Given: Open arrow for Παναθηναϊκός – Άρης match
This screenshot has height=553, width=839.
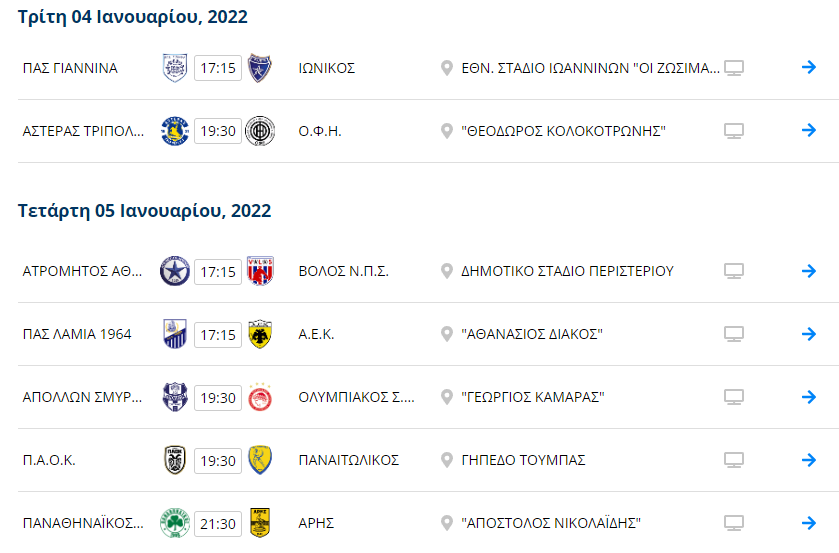Looking at the screenshot, I should click(809, 523).
